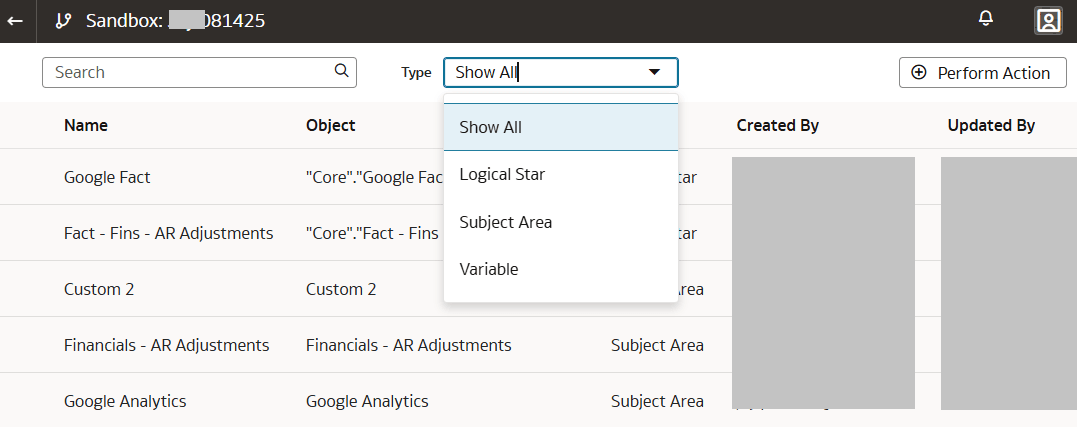Screen dimensions: 1077x427
Task: Click the sandbox branch icon
Action: pos(64,20)
